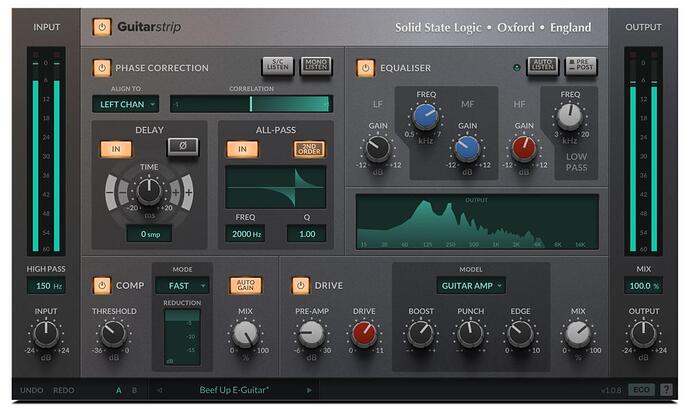Toggle the All-Pass 2nd Order button
The width and height of the screenshot is (690, 409).
[309, 148]
